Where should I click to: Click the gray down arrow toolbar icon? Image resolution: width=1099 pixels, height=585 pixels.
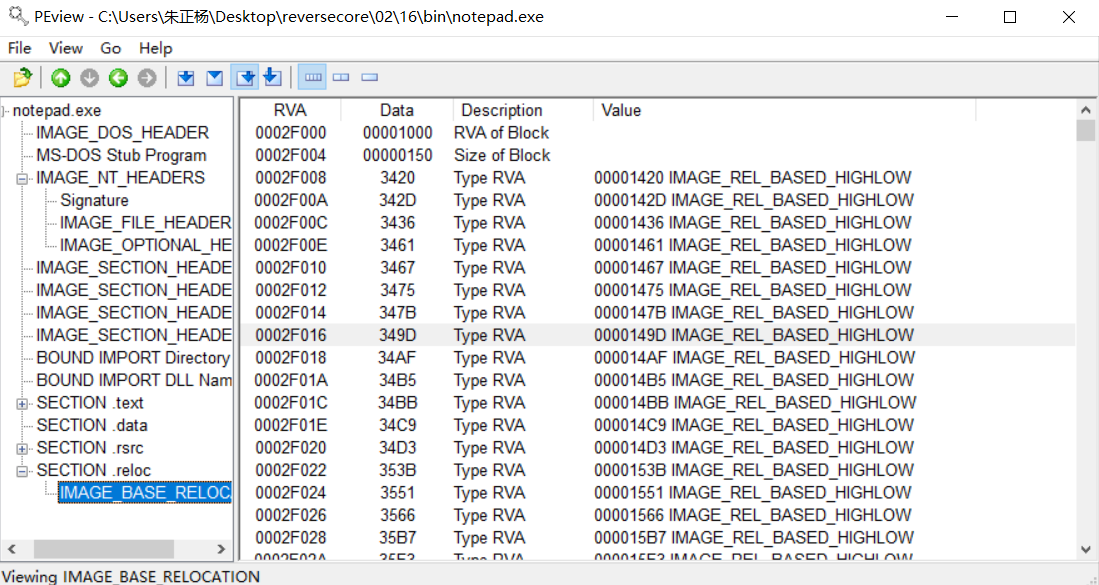click(90, 78)
